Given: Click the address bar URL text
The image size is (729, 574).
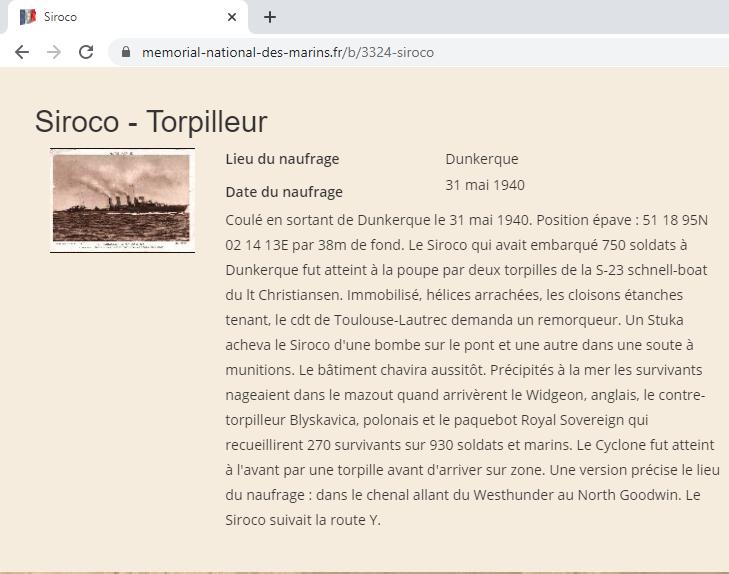Looking at the screenshot, I should click(288, 53).
